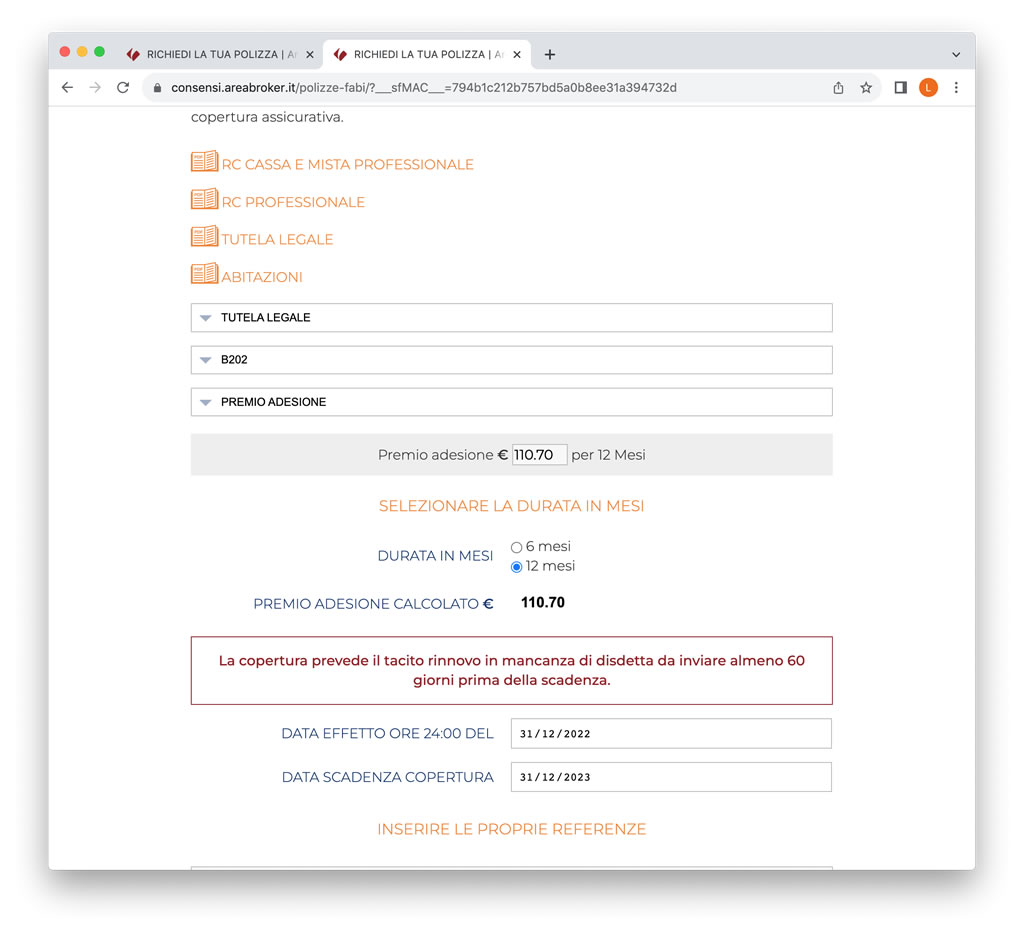
Task: Select the 6 mesi radio button
Action: (517, 547)
